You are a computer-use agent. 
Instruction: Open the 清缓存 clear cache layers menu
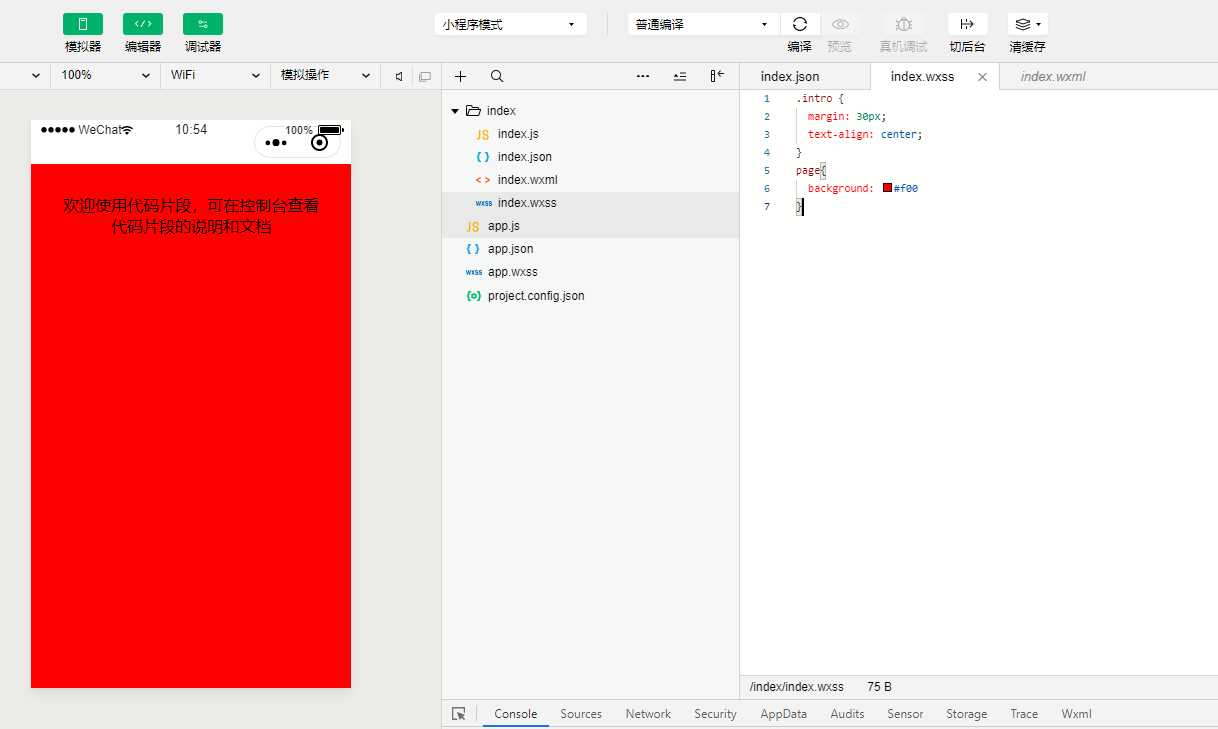tap(1028, 24)
